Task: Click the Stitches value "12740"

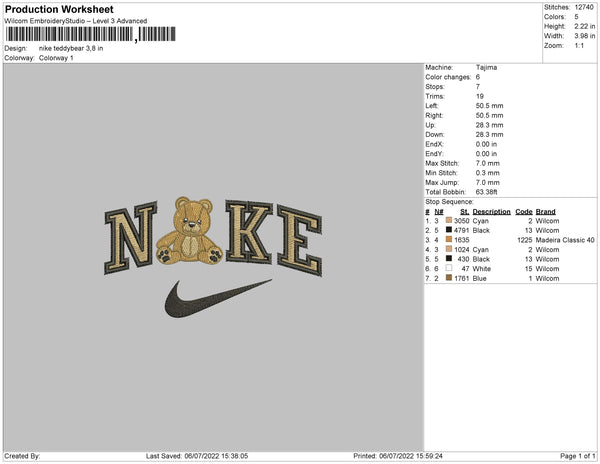Action: tap(584, 7)
